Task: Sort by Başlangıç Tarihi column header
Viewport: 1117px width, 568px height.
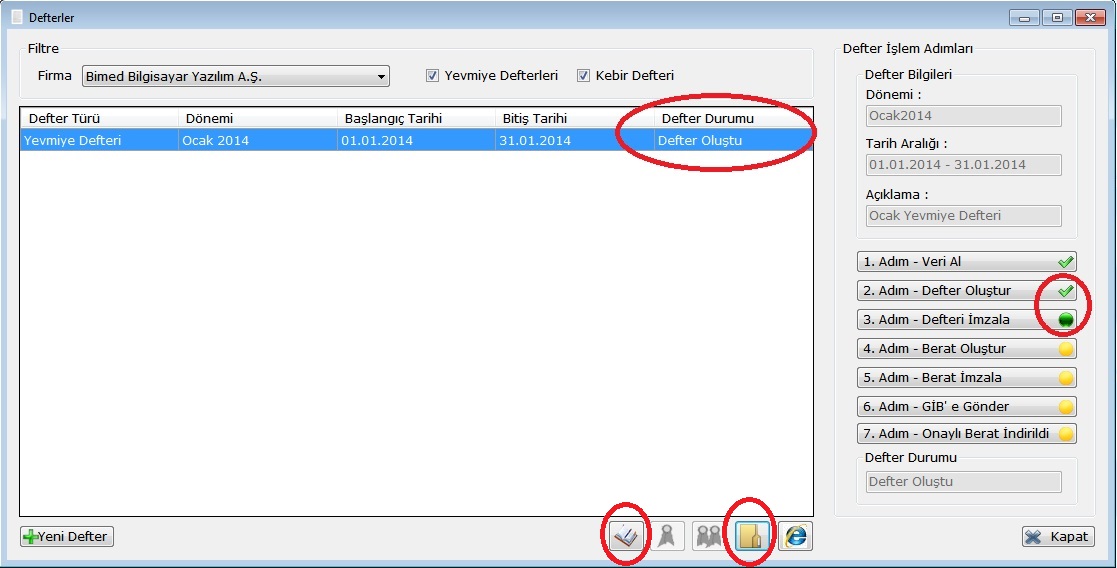Action: pyautogui.click(x=416, y=118)
